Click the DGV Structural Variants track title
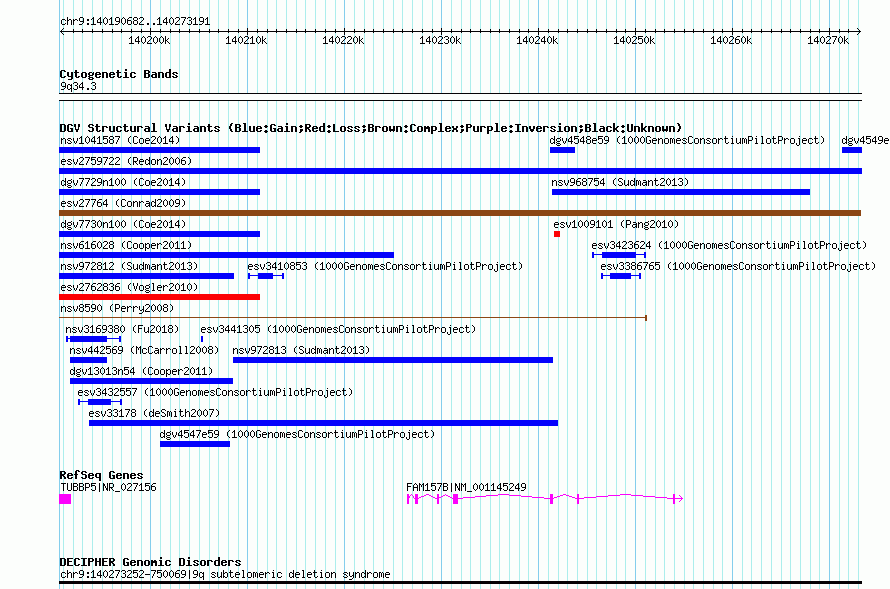890x589 pixels. [x=371, y=128]
